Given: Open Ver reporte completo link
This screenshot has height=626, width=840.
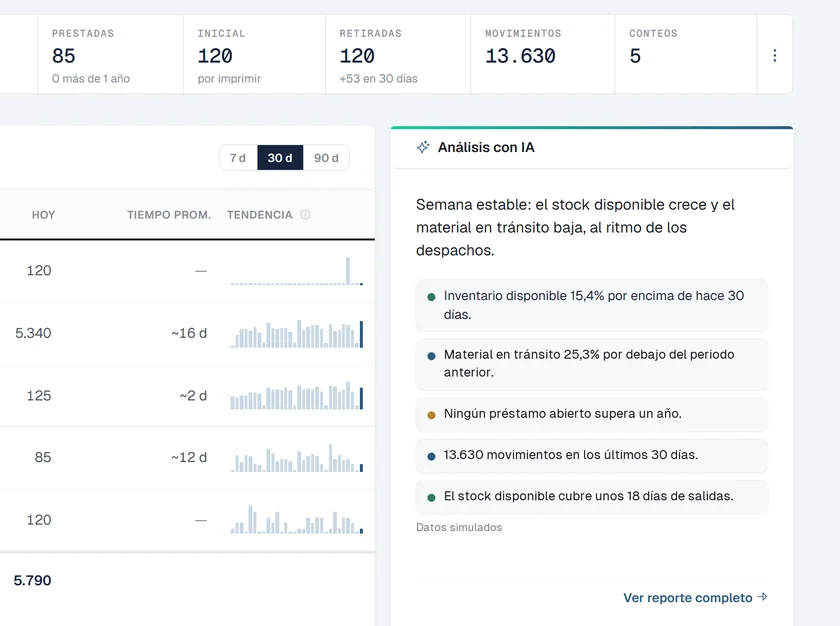Looking at the screenshot, I should coord(695,598).
